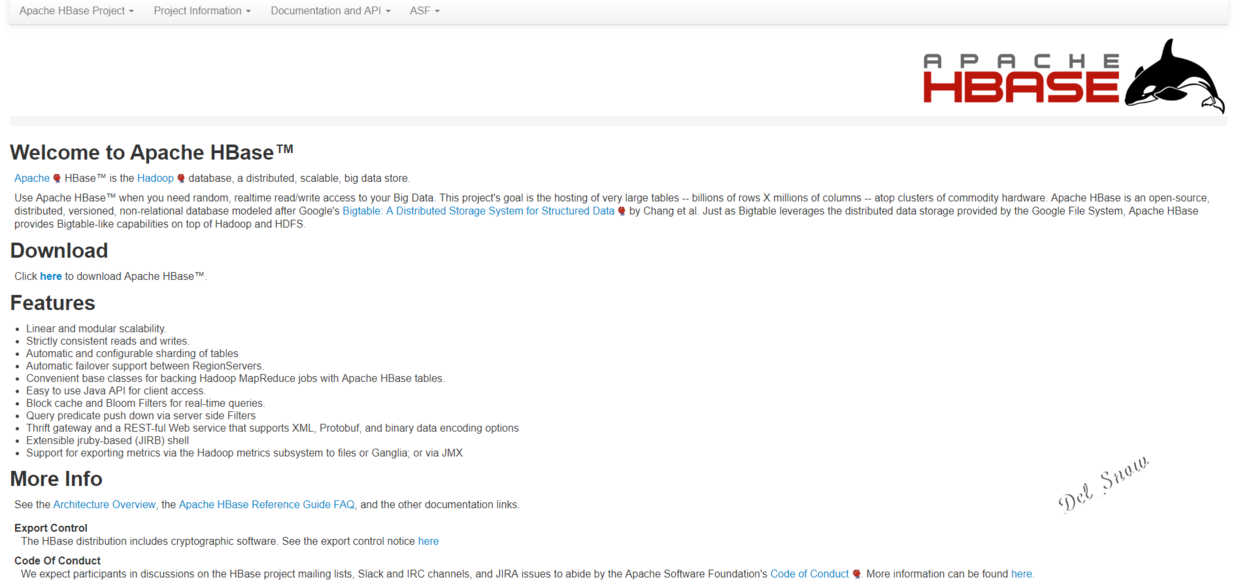The width and height of the screenshot is (1240, 586).
Task: Click the Export Control subheading
Action: tap(51, 528)
